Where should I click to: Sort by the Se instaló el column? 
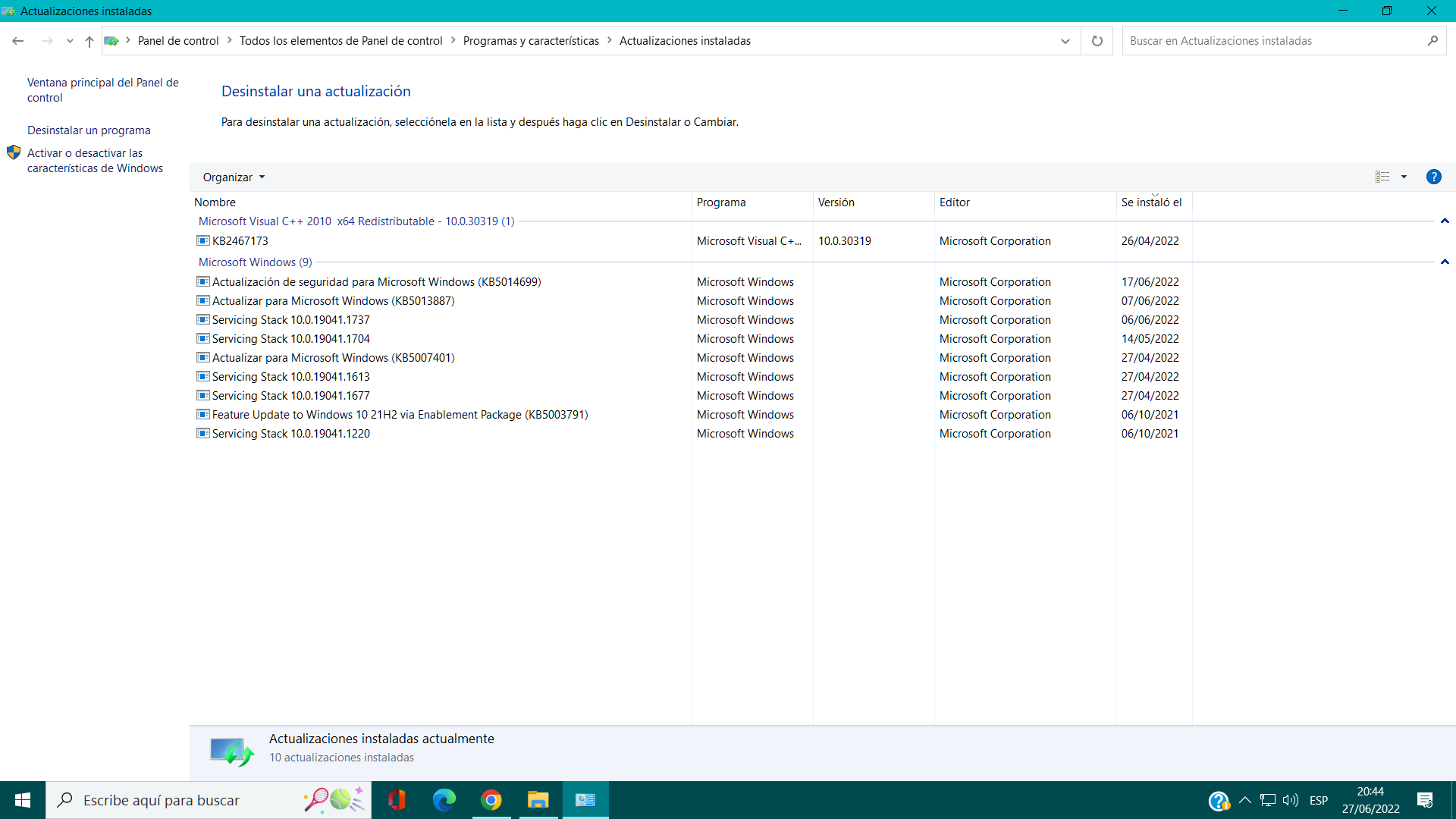(x=1154, y=202)
